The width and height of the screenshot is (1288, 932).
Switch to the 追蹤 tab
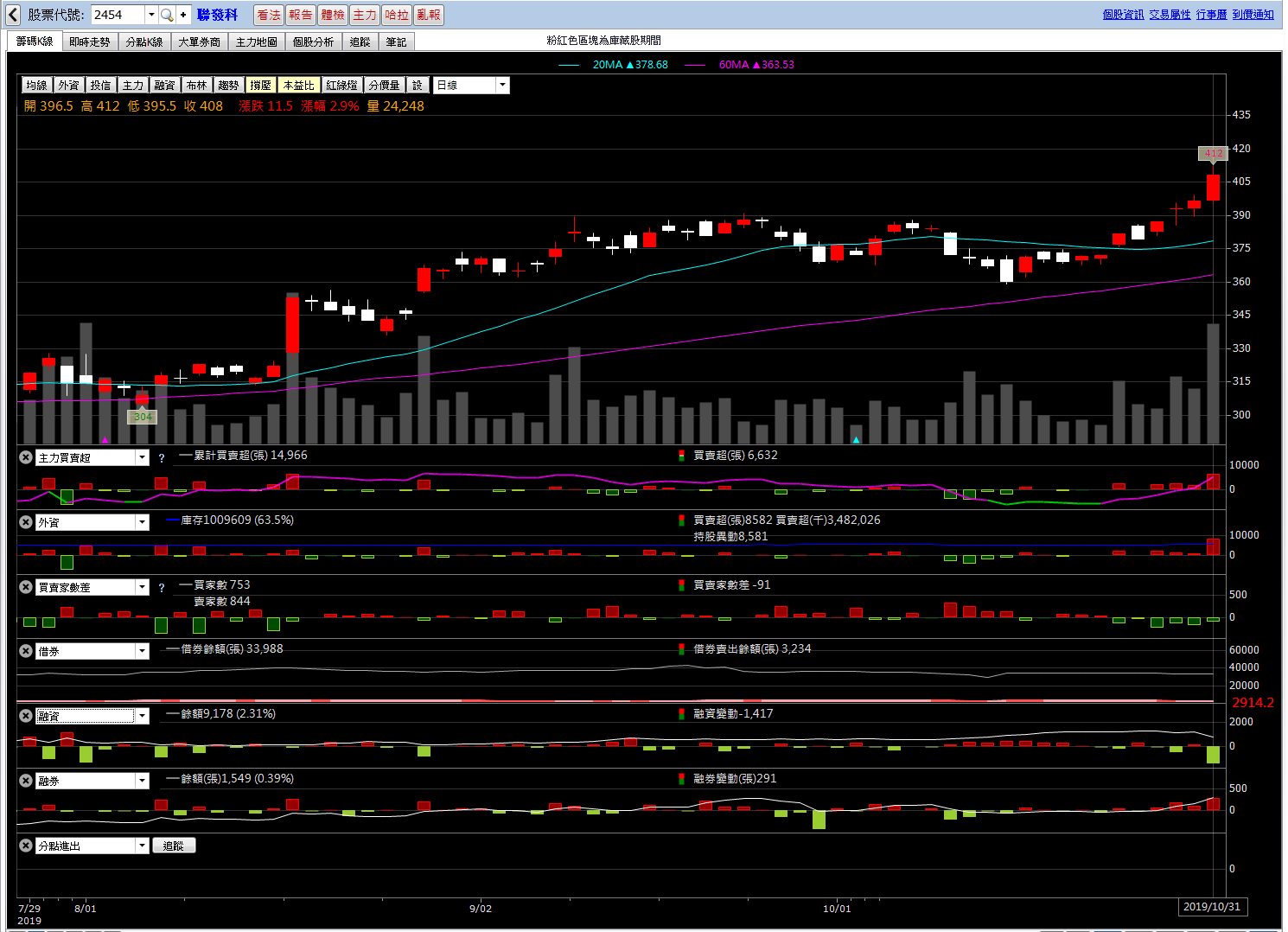pyautogui.click(x=360, y=41)
